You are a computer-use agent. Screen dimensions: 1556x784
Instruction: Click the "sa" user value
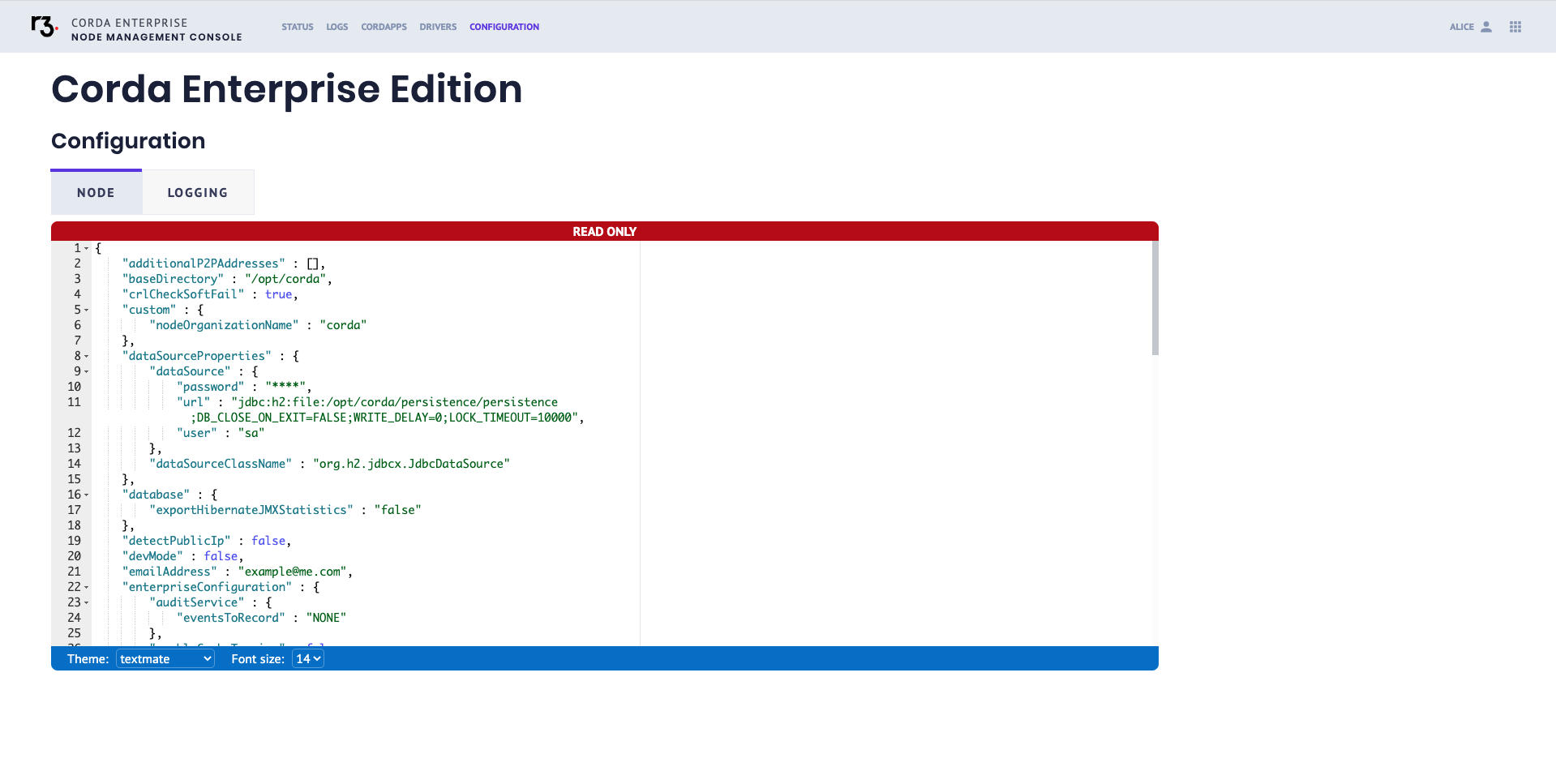(251, 433)
